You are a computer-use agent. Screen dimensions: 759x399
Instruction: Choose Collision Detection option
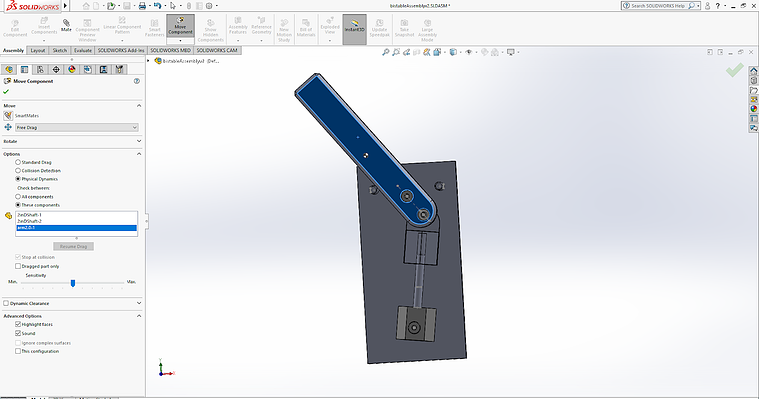click(x=18, y=170)
